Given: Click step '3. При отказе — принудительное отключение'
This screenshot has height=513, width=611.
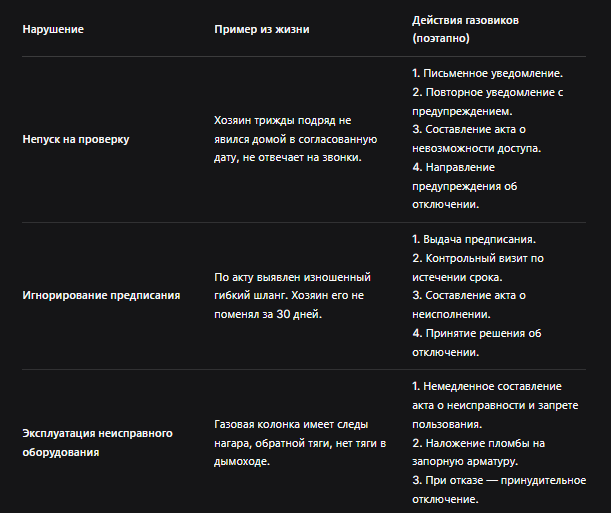Looking at the screenshot, I should [x=499, y=490].
